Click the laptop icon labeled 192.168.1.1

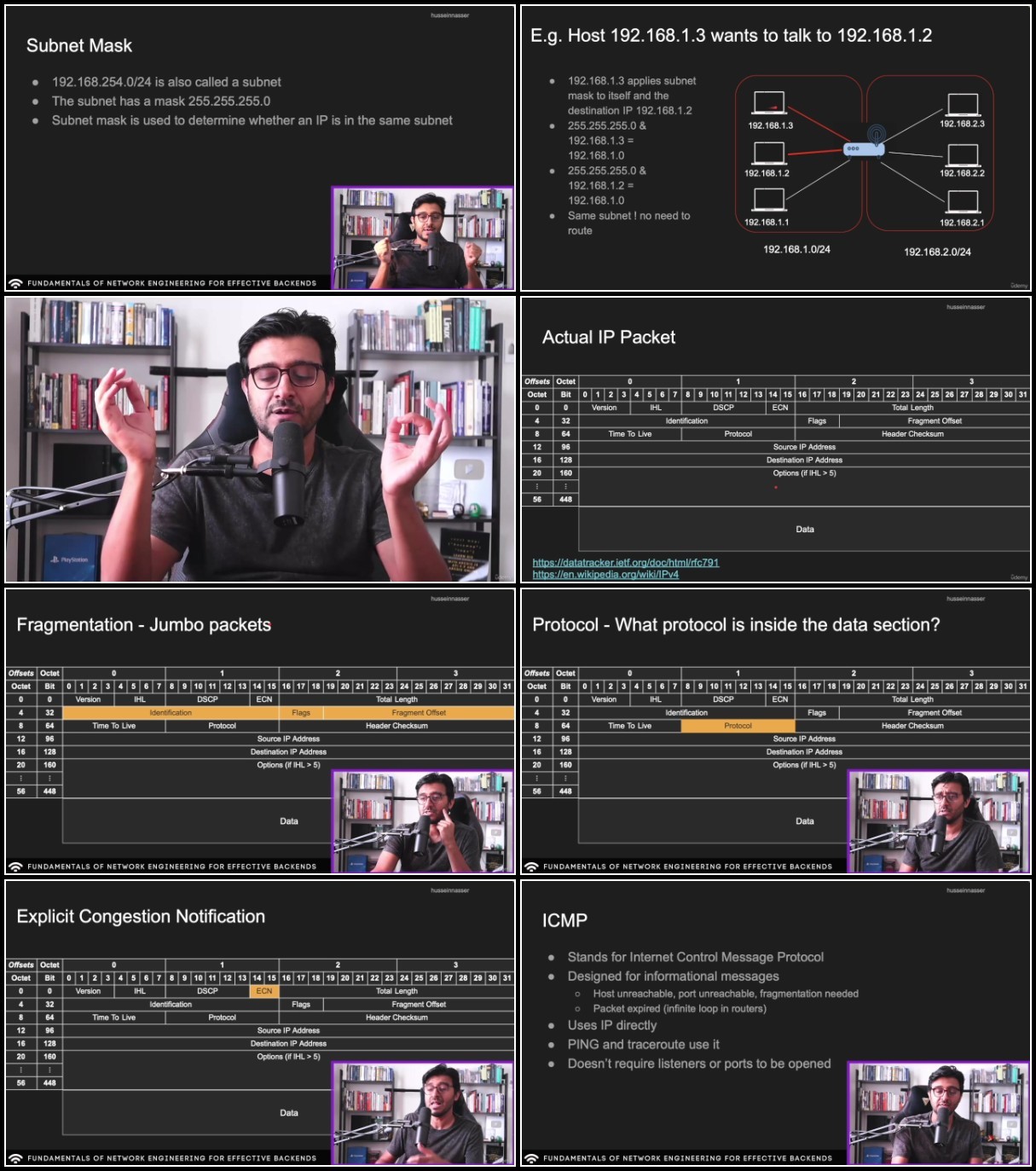coord(769,200)
